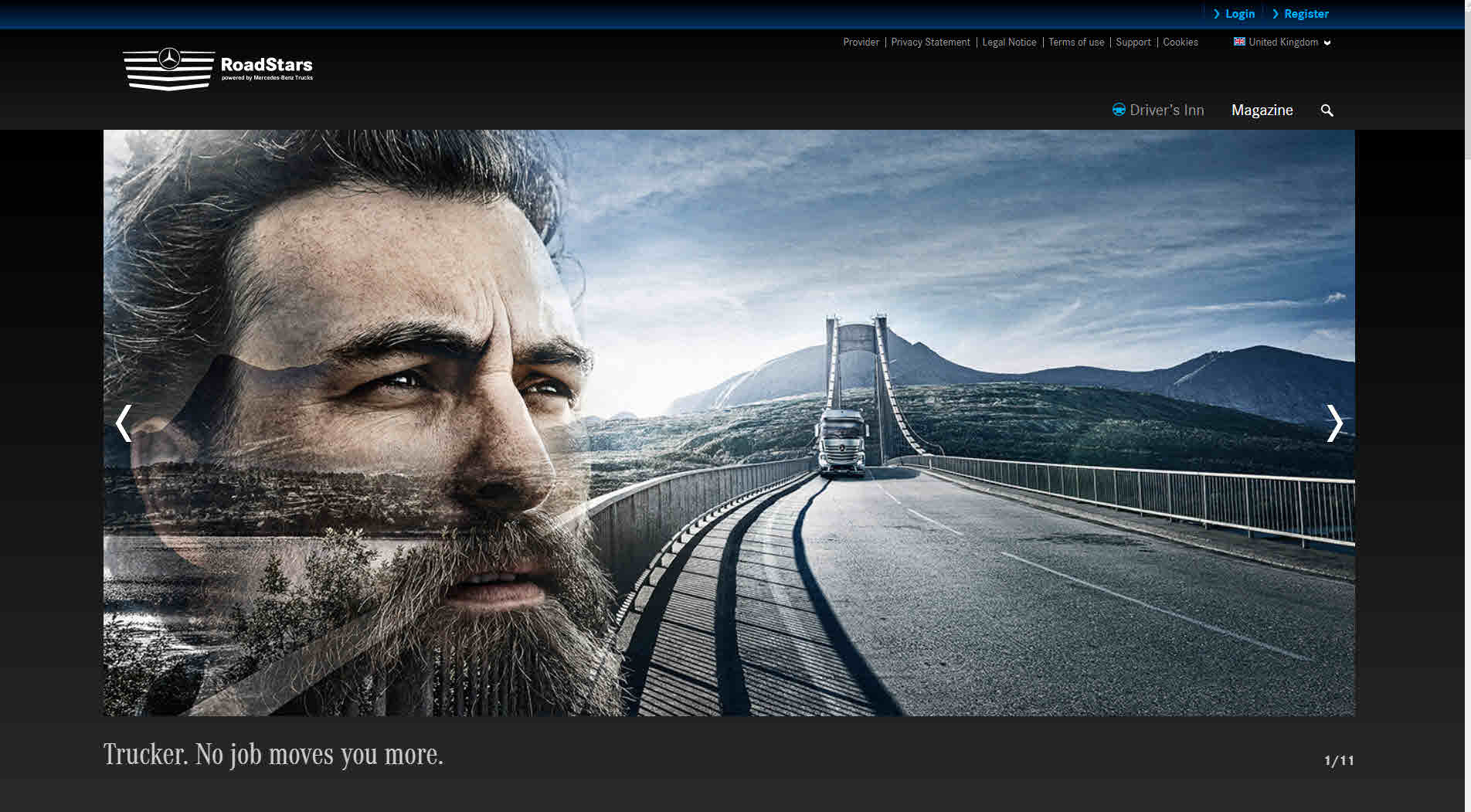
Task: Open the Cookies link
Action: pos(1180,42)
